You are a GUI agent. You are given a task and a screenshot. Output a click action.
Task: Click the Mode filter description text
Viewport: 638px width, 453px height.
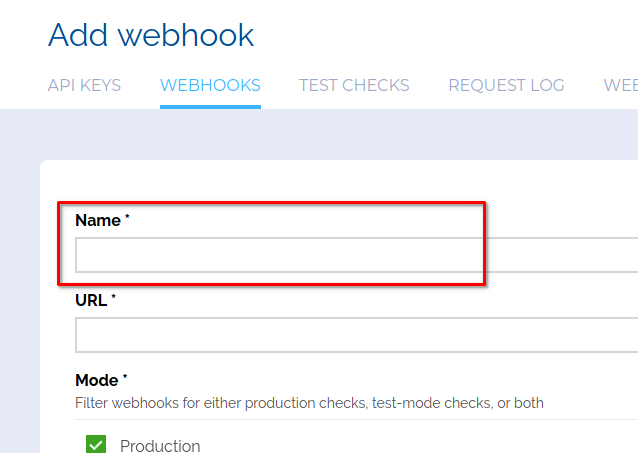(309, 403)
